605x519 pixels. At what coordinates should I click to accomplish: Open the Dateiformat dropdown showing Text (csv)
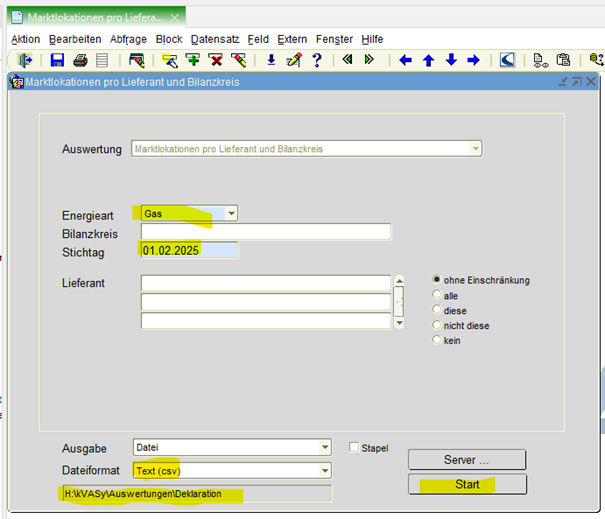tap(325, 471)
